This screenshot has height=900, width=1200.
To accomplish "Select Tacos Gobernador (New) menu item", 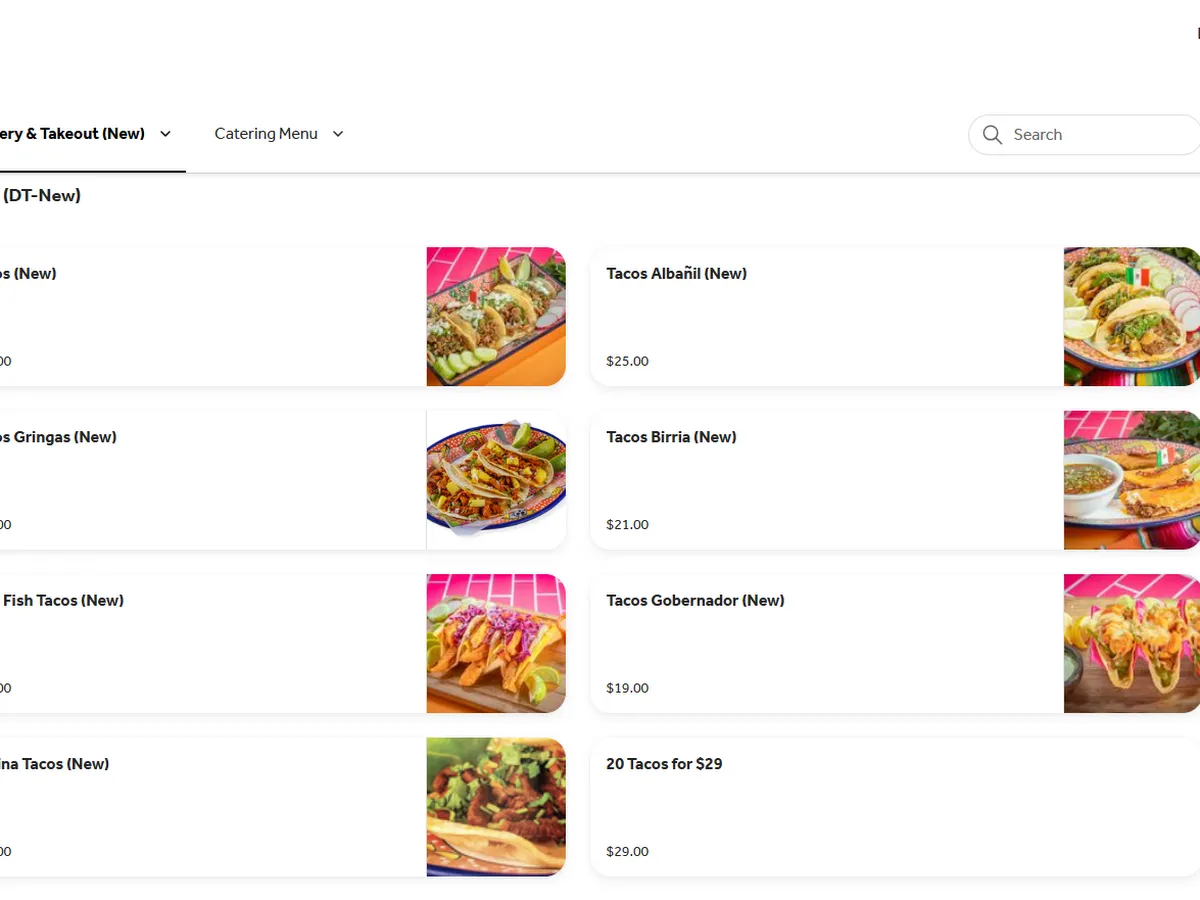I will coord(695,600).
